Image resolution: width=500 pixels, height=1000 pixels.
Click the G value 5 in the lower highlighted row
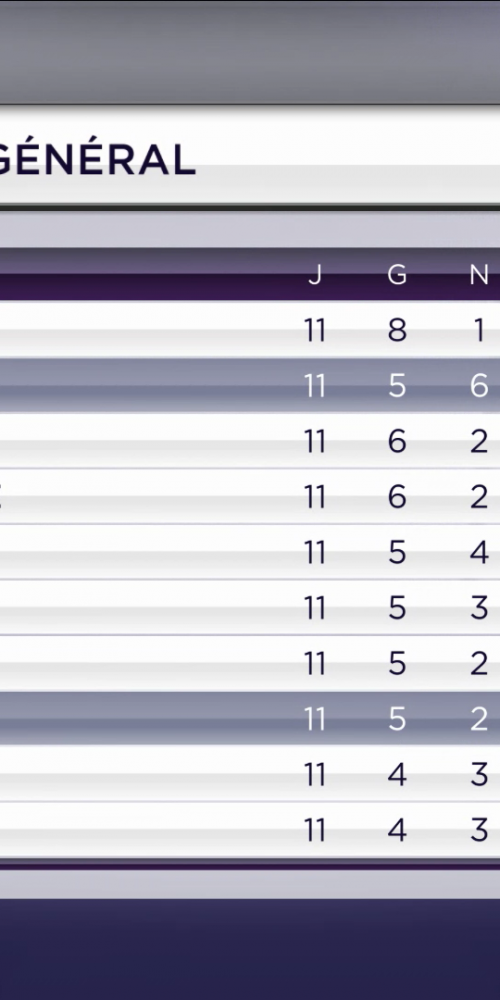pos(397,719)
